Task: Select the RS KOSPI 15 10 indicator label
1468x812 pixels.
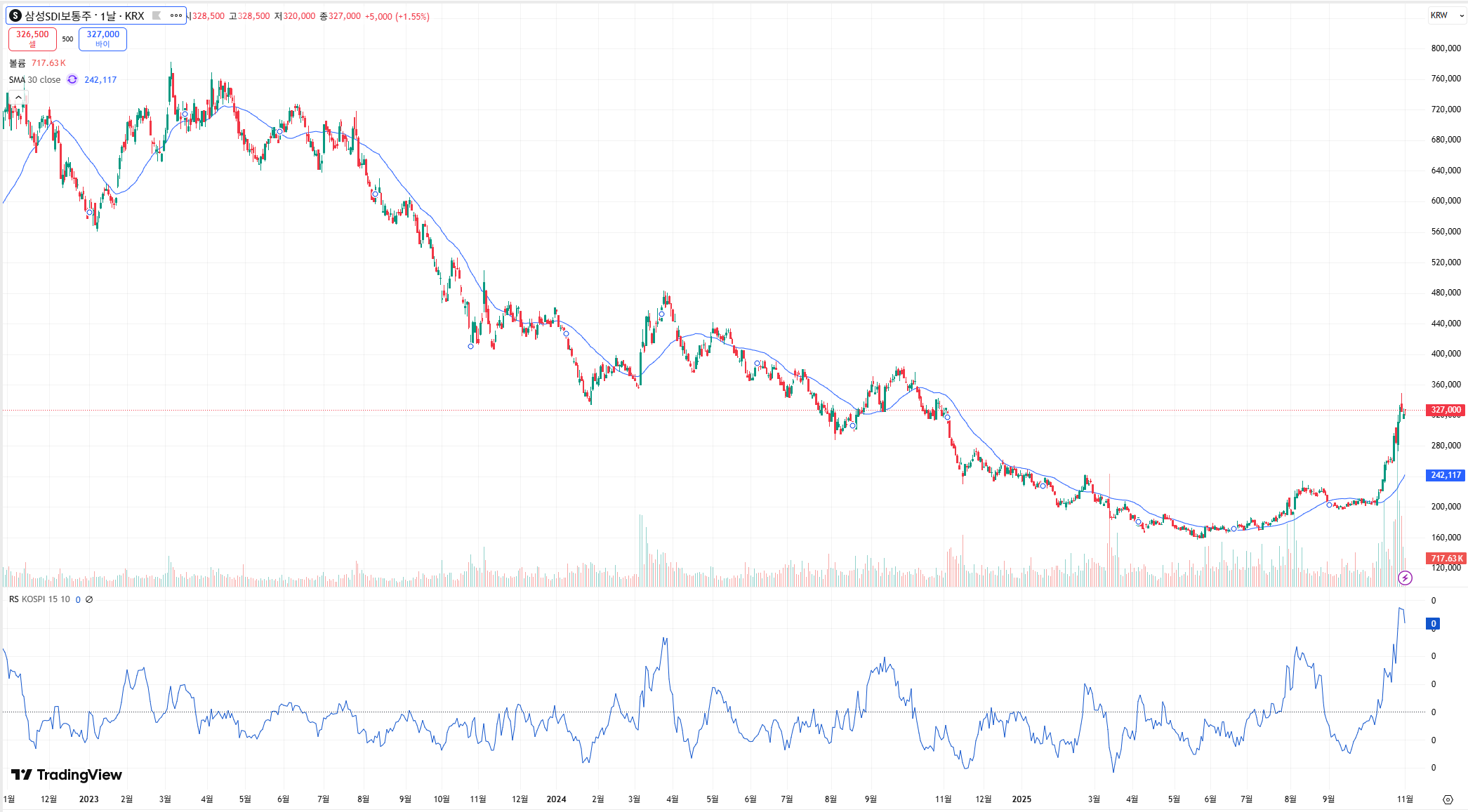Action: point(39,599)
